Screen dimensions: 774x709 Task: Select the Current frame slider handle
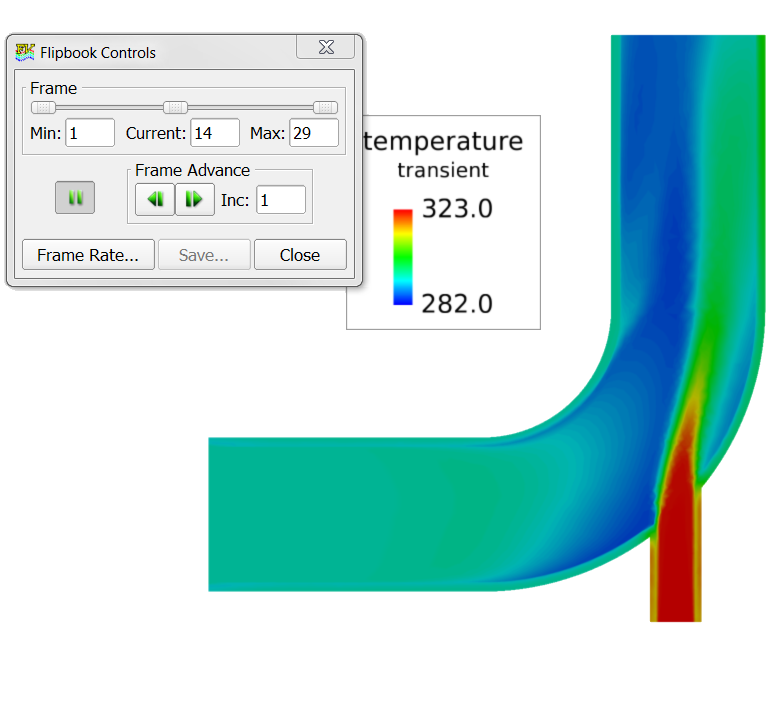click(175, 107)
